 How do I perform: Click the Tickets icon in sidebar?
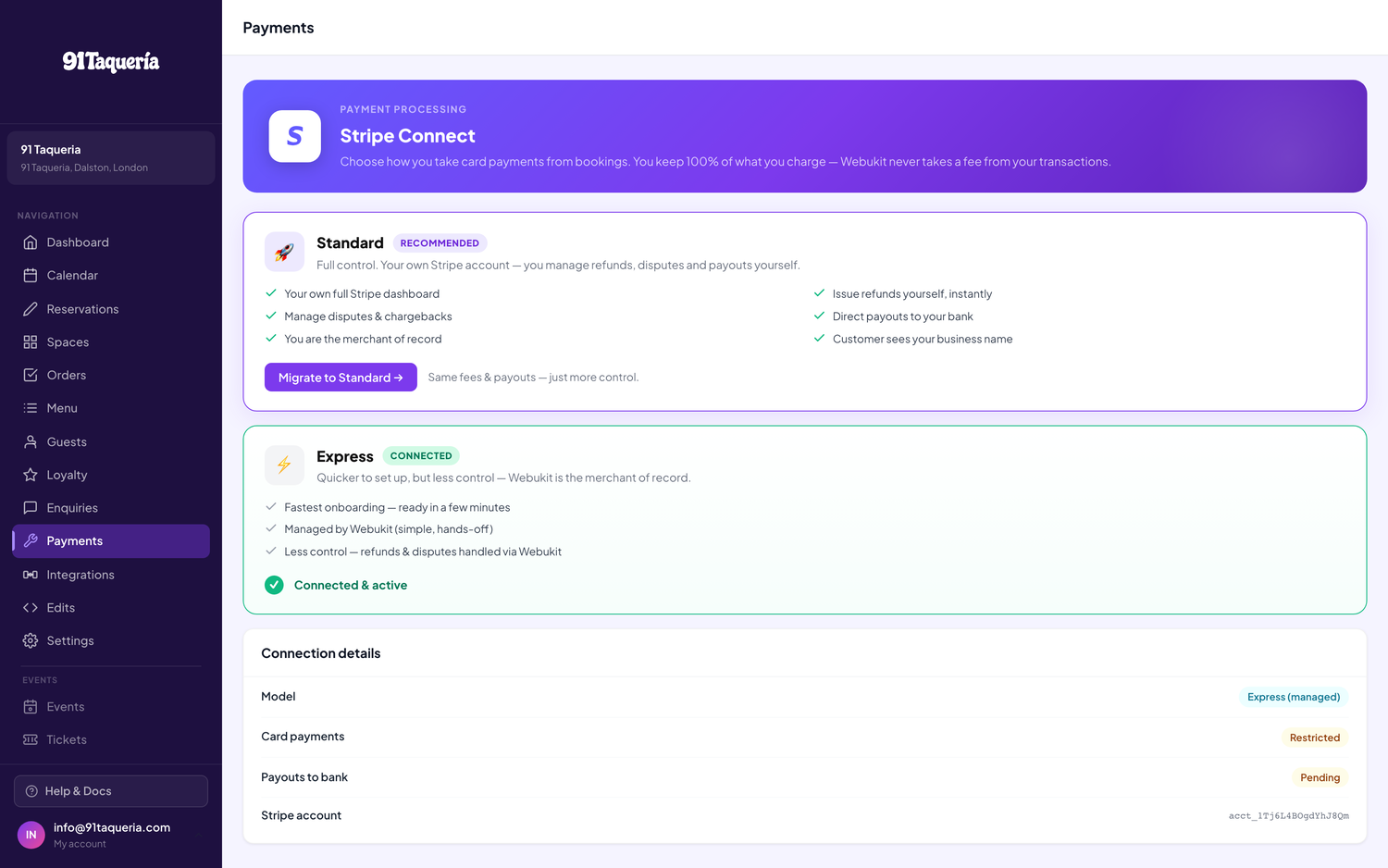31,740
